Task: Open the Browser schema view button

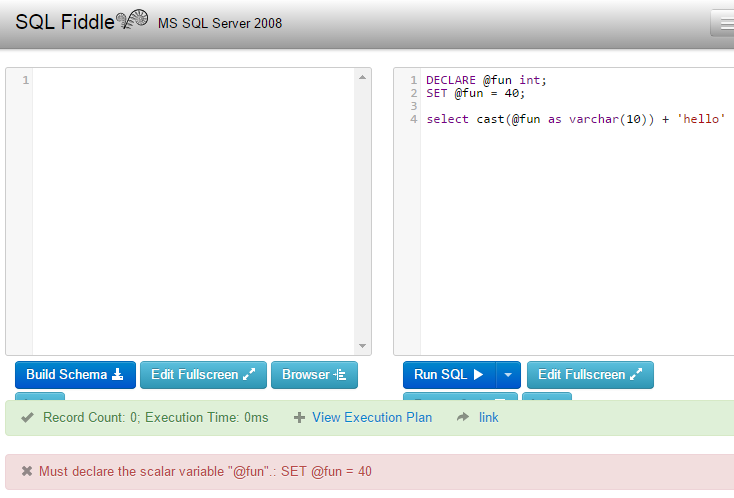Action: pyautogui.click(x=314, y=375)
